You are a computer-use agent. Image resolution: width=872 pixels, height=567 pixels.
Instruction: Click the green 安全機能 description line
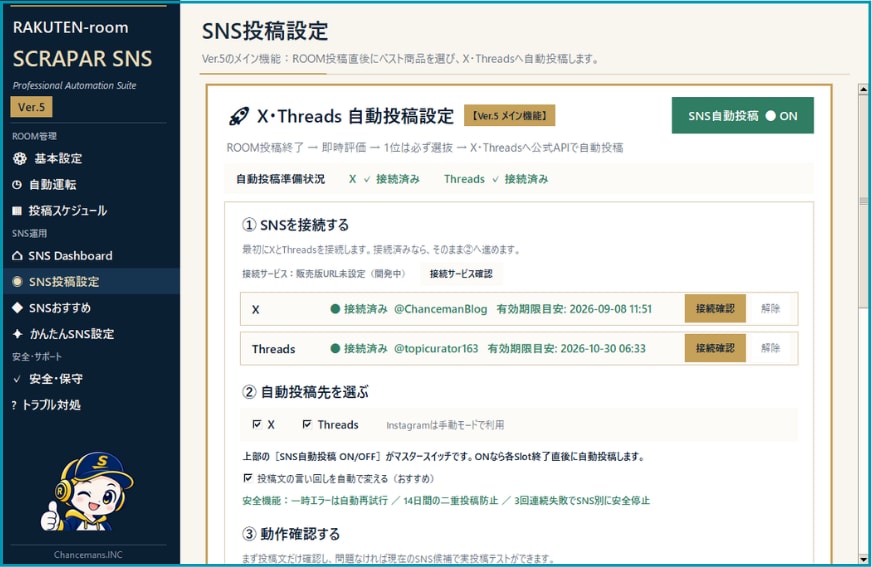click(446, 501)
